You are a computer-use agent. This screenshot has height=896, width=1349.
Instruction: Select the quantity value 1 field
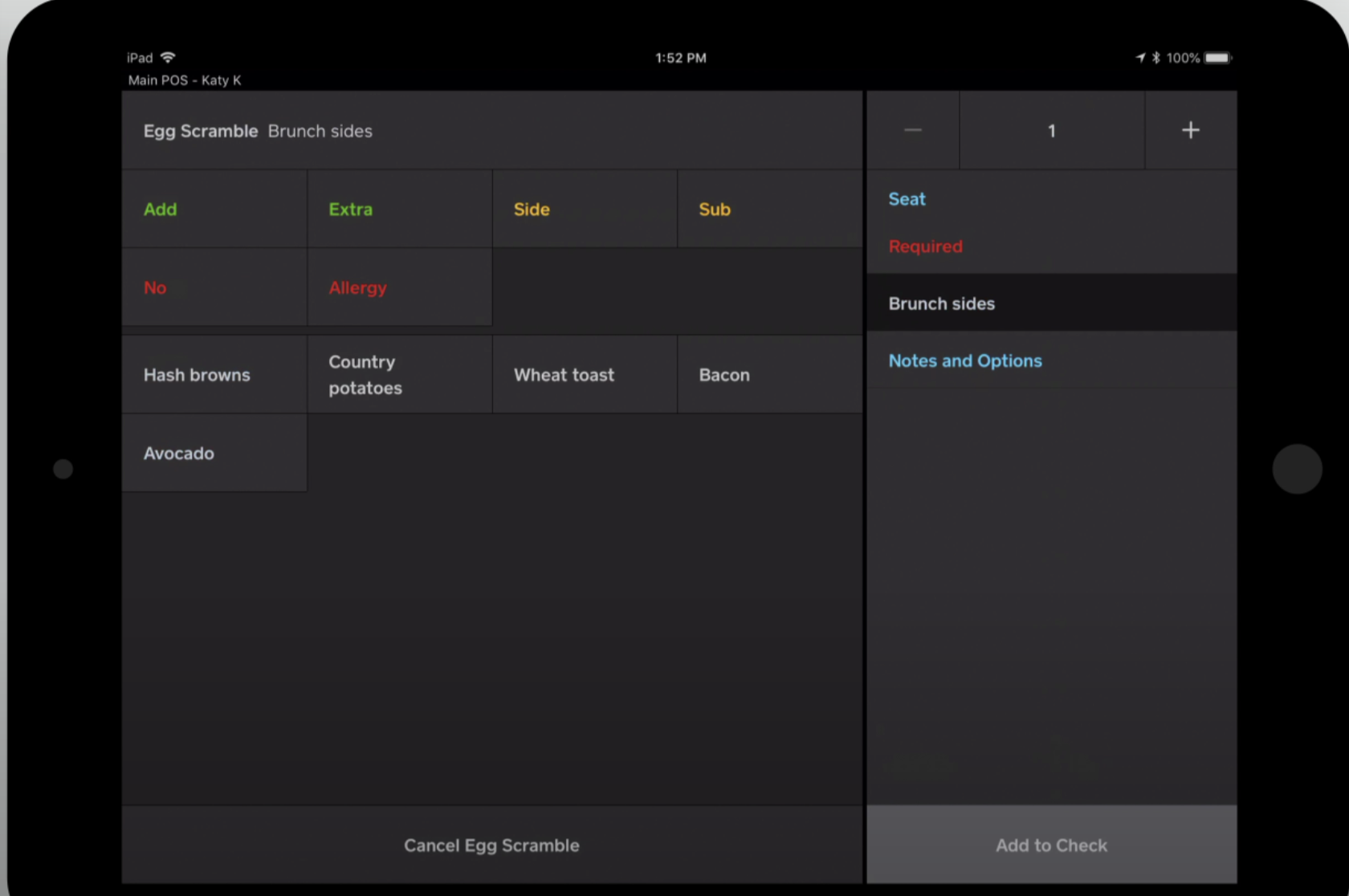1052,130
